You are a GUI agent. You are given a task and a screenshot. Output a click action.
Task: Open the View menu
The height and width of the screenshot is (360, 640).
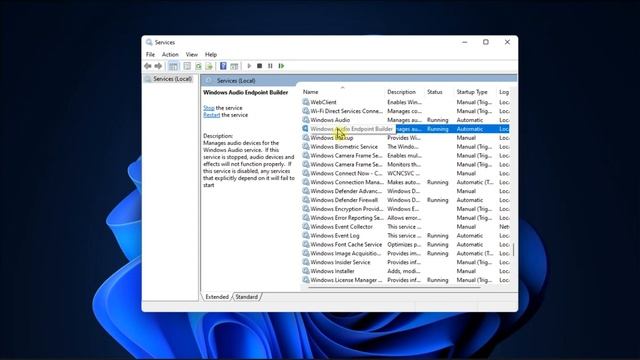191,54
